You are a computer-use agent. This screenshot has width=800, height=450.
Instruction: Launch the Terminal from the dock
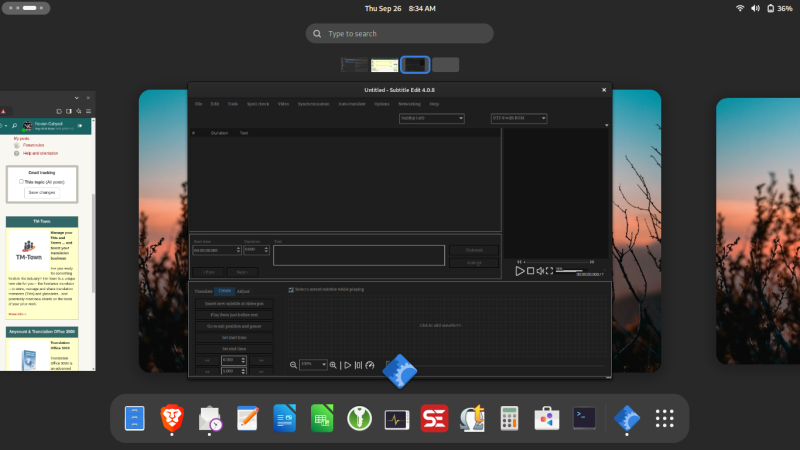584,418
